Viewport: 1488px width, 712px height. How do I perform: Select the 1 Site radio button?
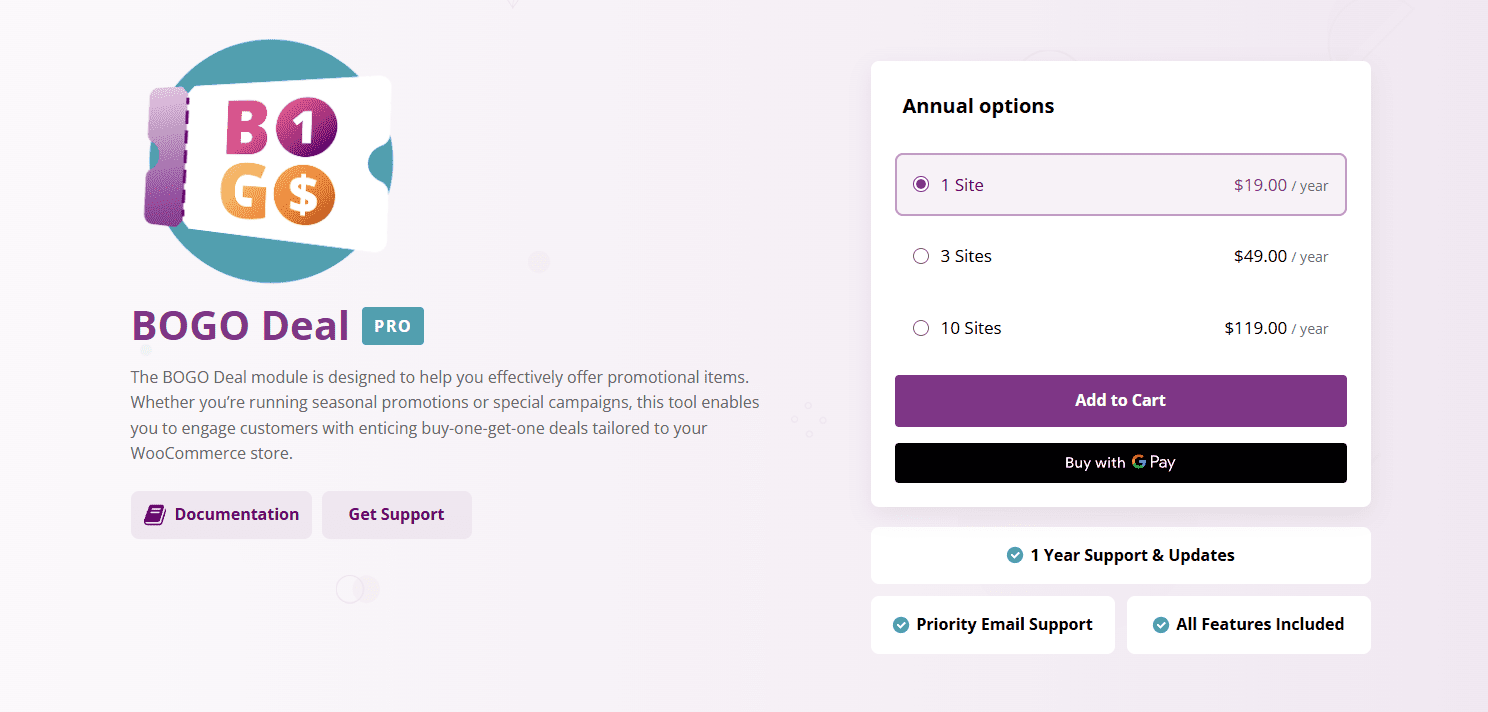(921, 184)
